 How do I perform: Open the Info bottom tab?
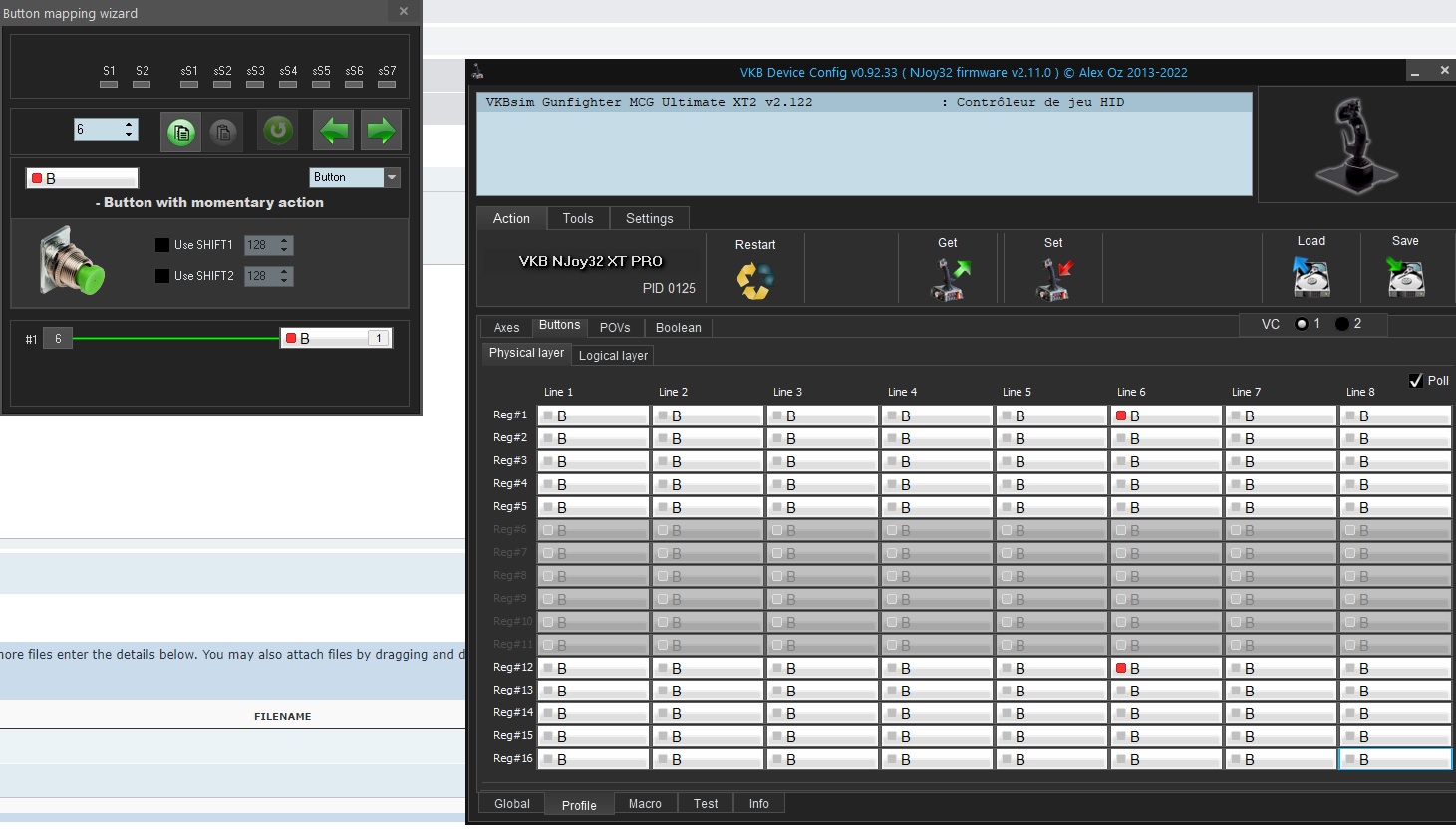(x=759, y=804)
